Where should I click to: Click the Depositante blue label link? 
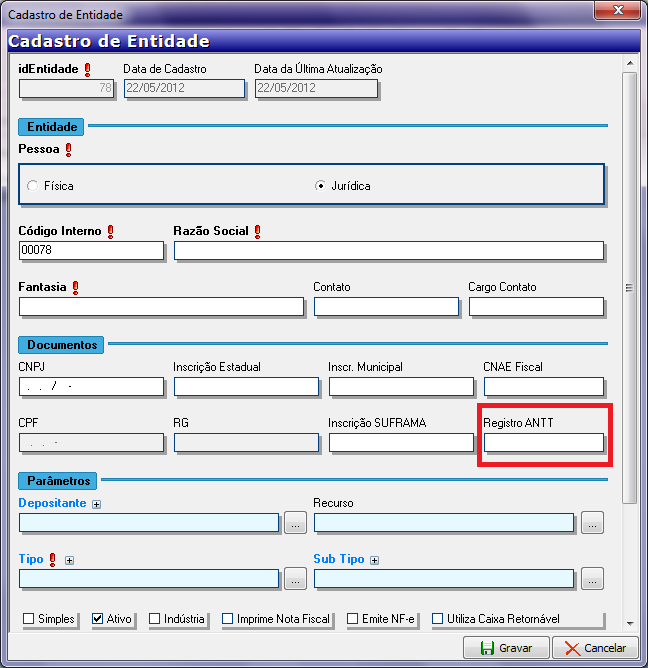point(52,503)
